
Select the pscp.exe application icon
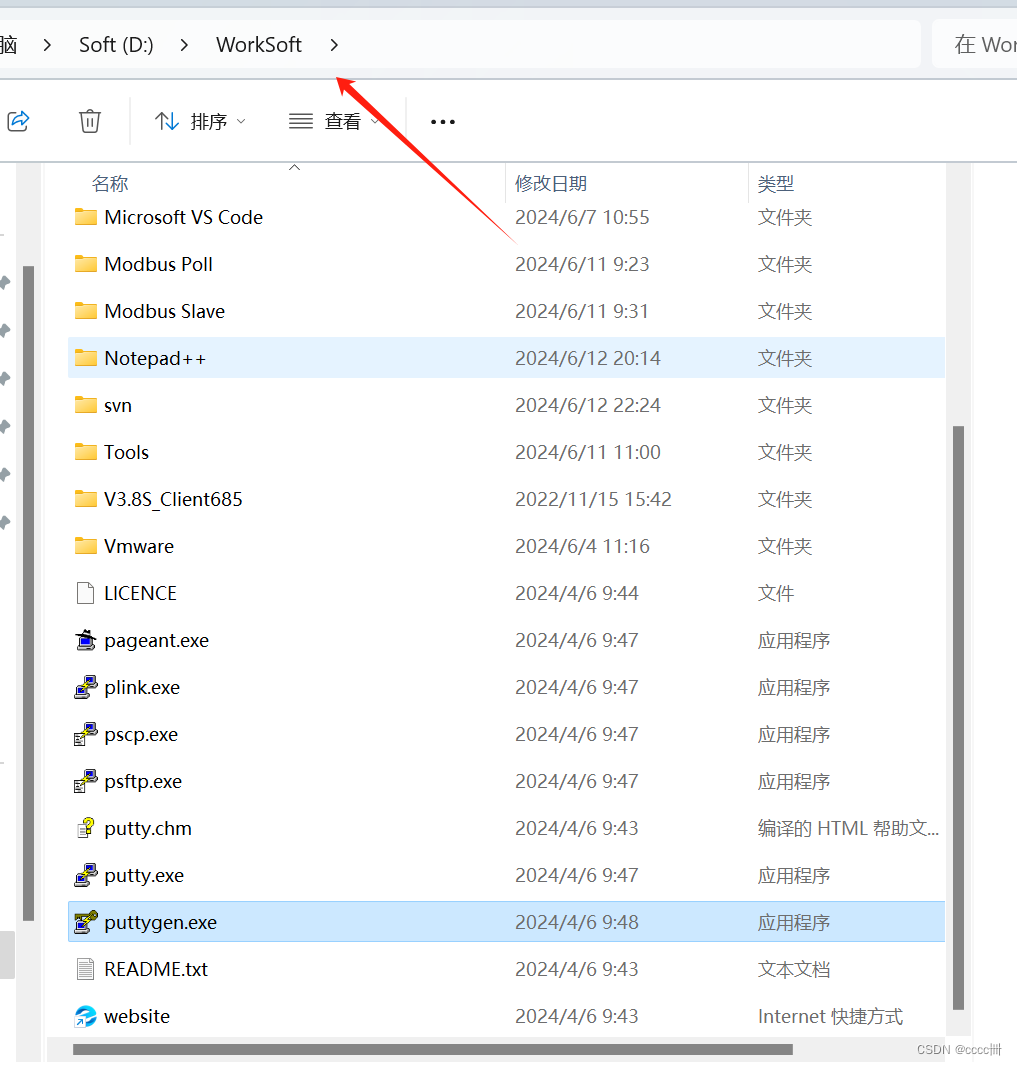(86, 734)
